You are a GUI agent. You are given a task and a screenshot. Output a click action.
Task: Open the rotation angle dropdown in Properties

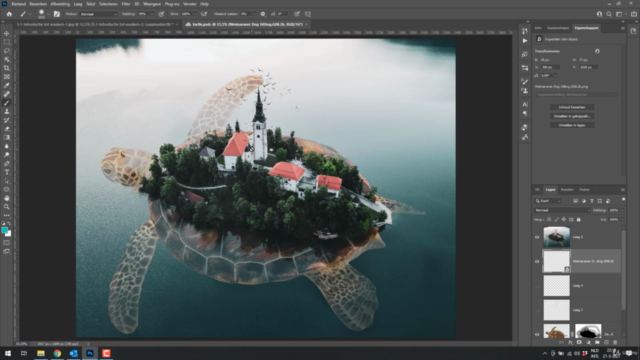point(555,76)
